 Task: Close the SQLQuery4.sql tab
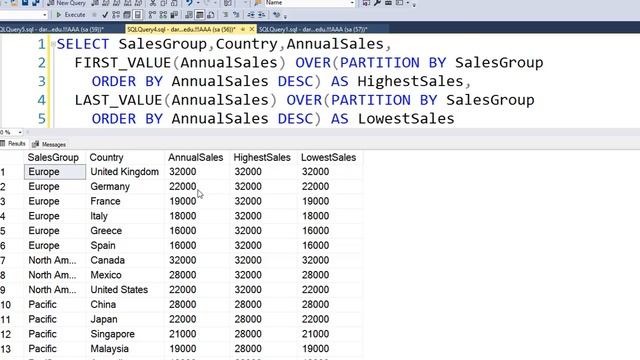pos(252,29)
